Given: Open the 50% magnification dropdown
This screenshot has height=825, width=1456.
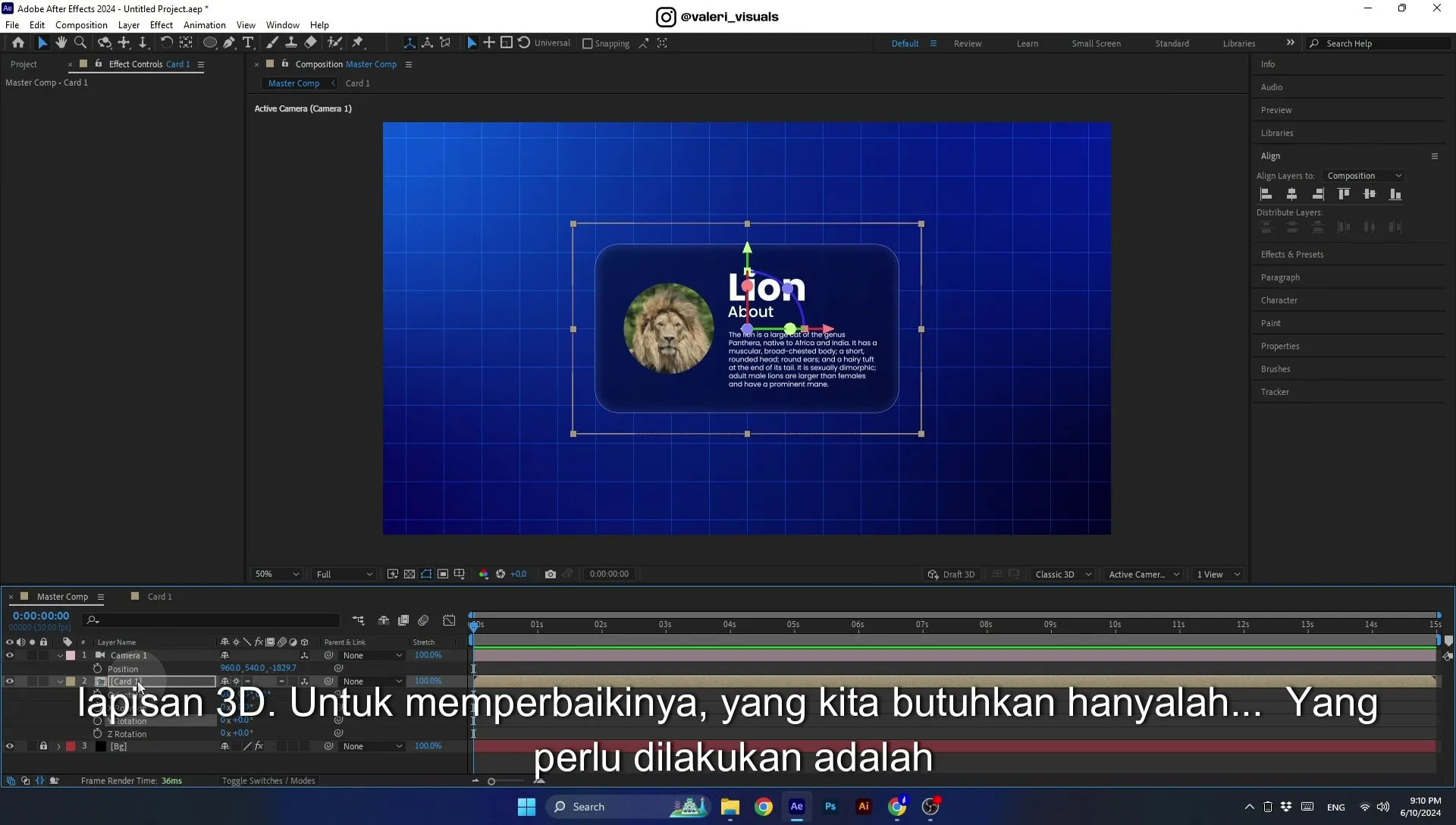Looking at the screenshot, I should coord(277,574).
